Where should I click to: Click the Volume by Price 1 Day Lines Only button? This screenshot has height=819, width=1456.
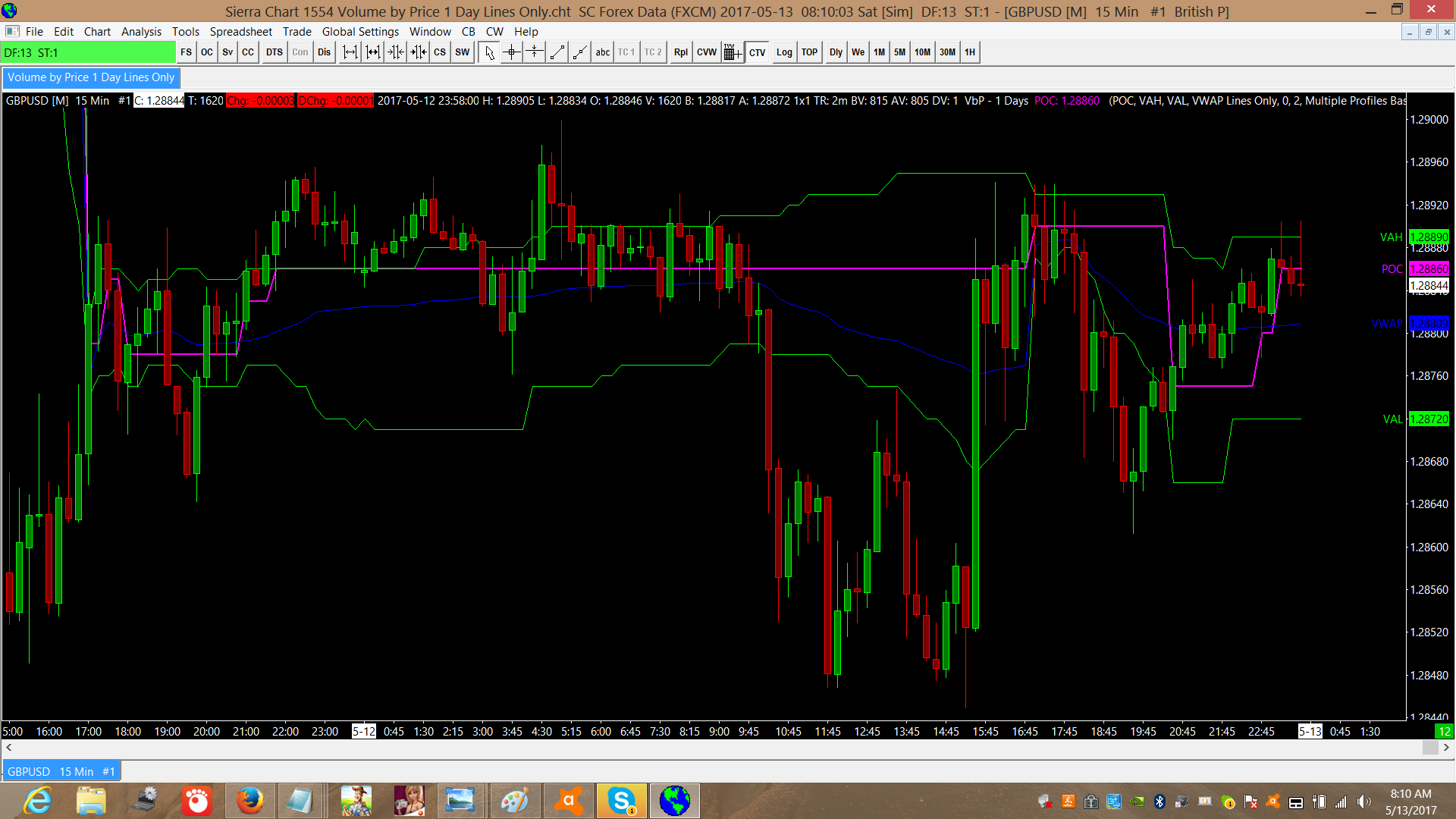pos(91,77)
